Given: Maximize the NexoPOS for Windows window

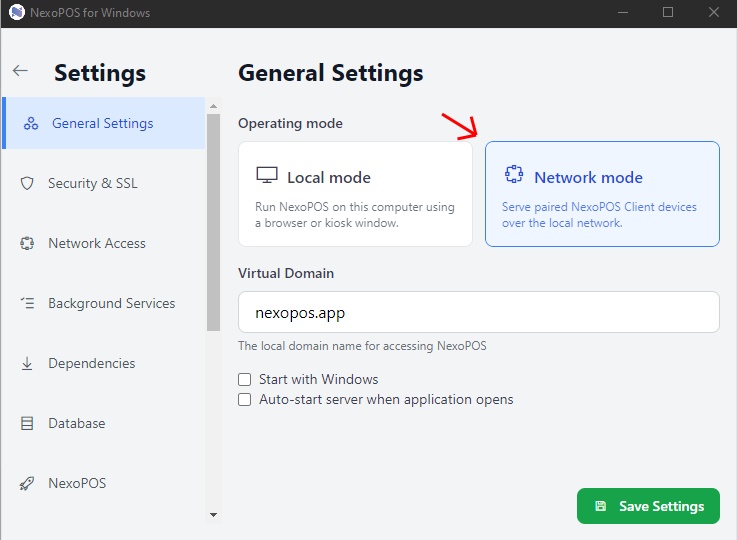Looking at the screenshot, I should (668, 12).
